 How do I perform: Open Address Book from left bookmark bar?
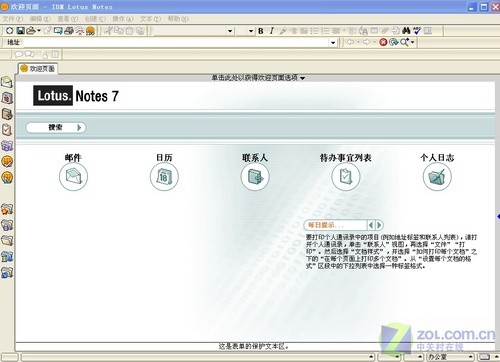[7, 114]
